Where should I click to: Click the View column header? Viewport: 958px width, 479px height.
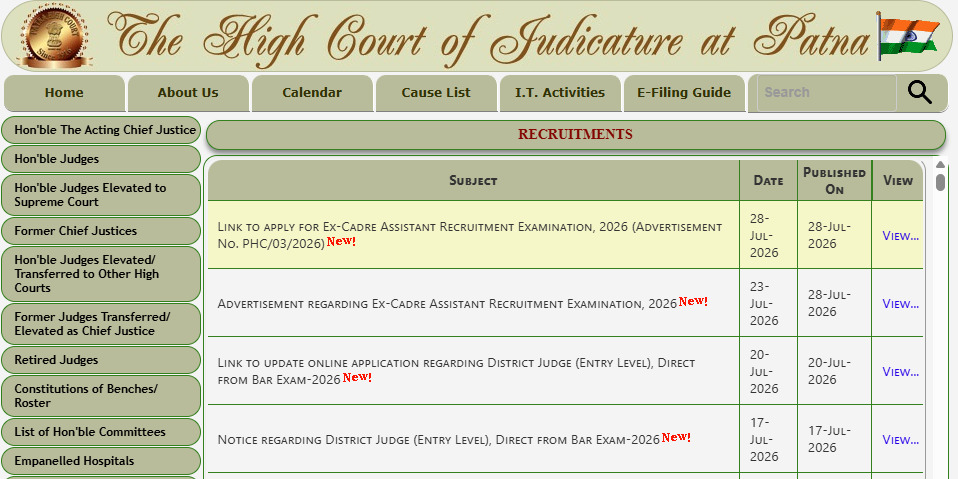[898, 180]
